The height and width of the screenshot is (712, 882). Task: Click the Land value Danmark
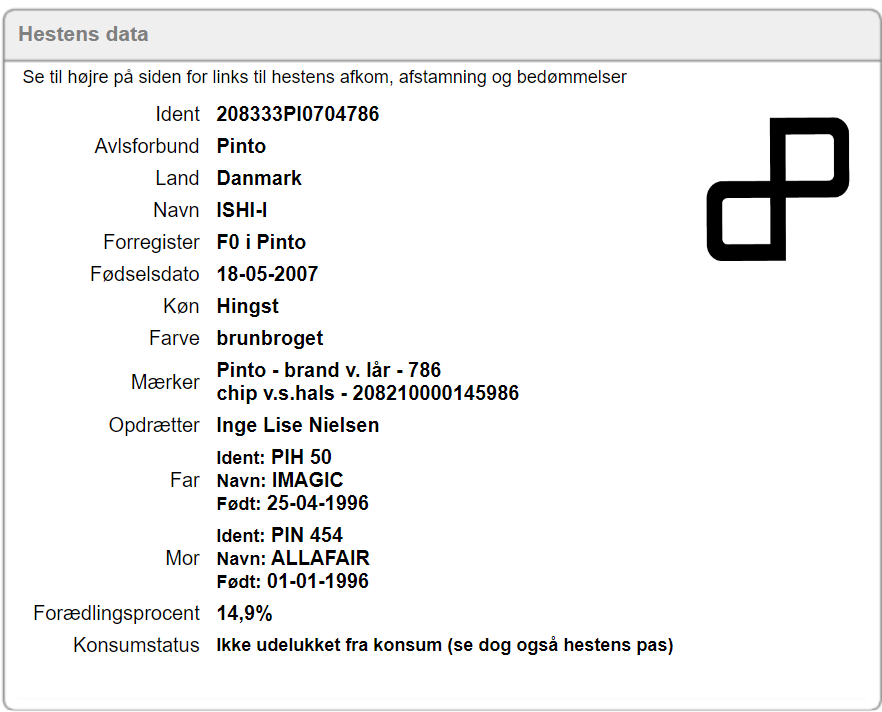[259, 178]
